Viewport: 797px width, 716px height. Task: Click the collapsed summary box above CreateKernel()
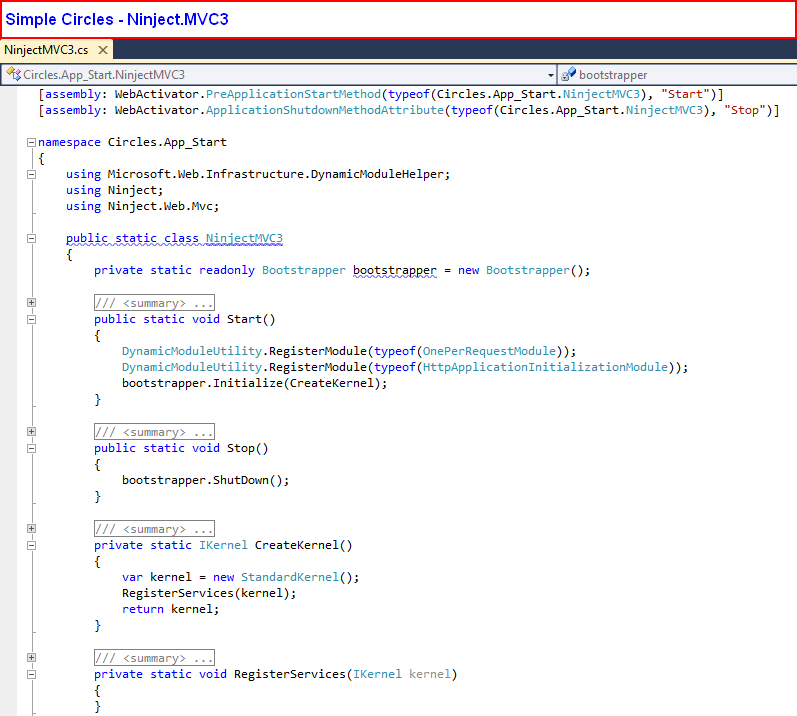154,529
